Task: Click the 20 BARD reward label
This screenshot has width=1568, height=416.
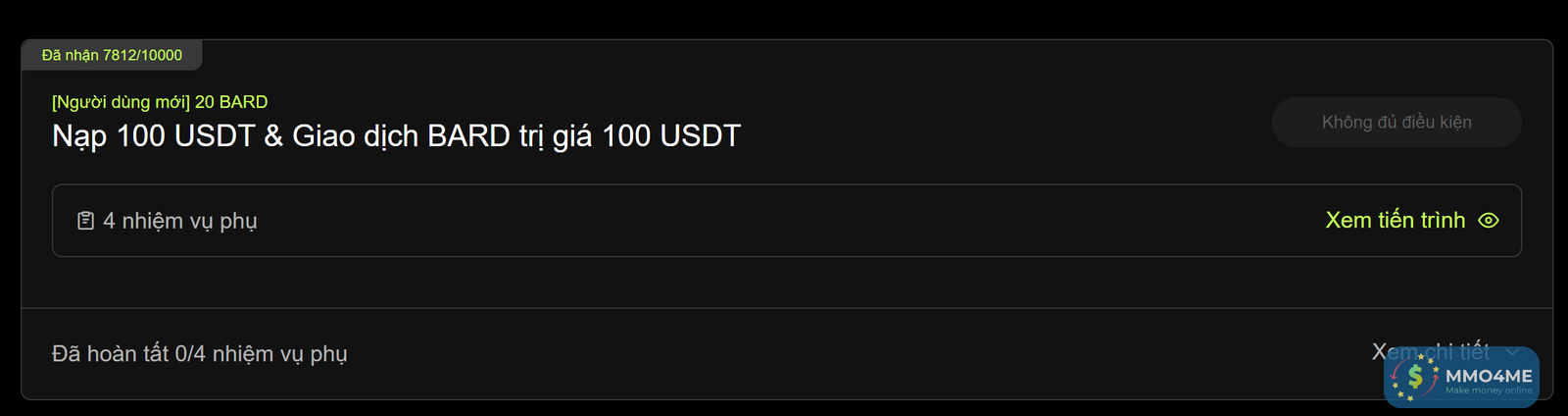Action: coord(231,102)
